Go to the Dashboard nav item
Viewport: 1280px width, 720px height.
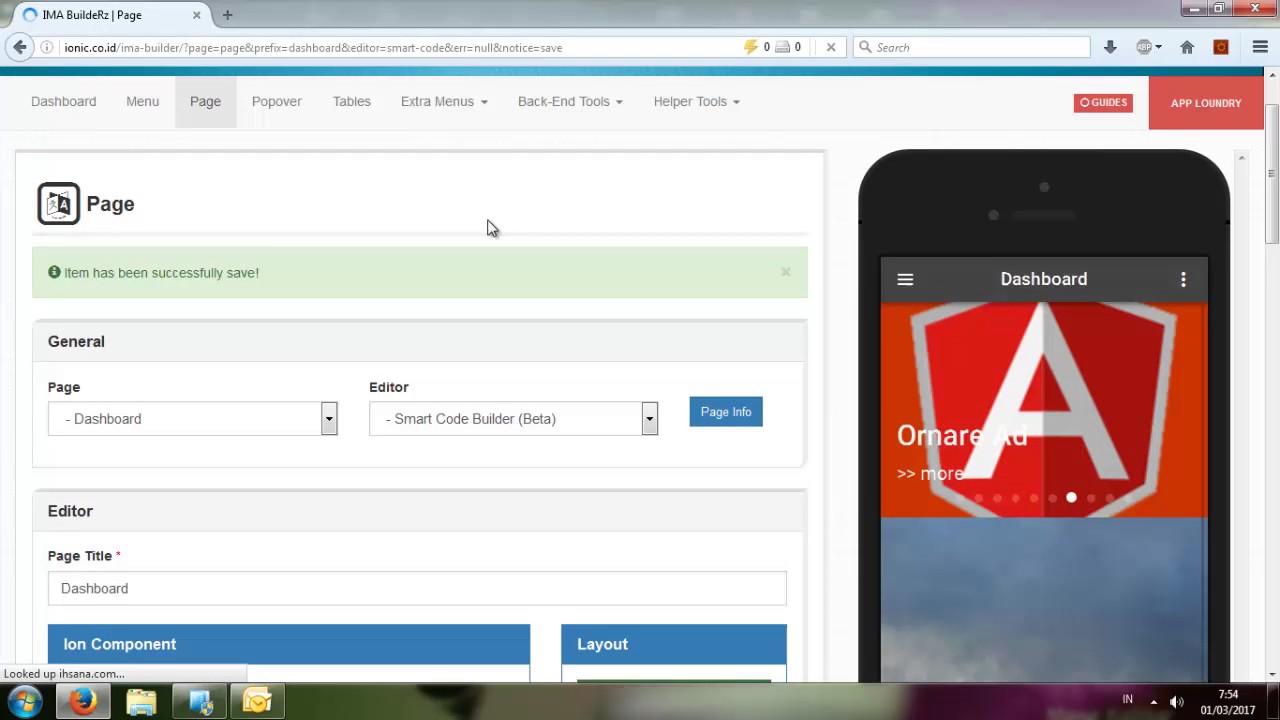(x=64, y=101)
